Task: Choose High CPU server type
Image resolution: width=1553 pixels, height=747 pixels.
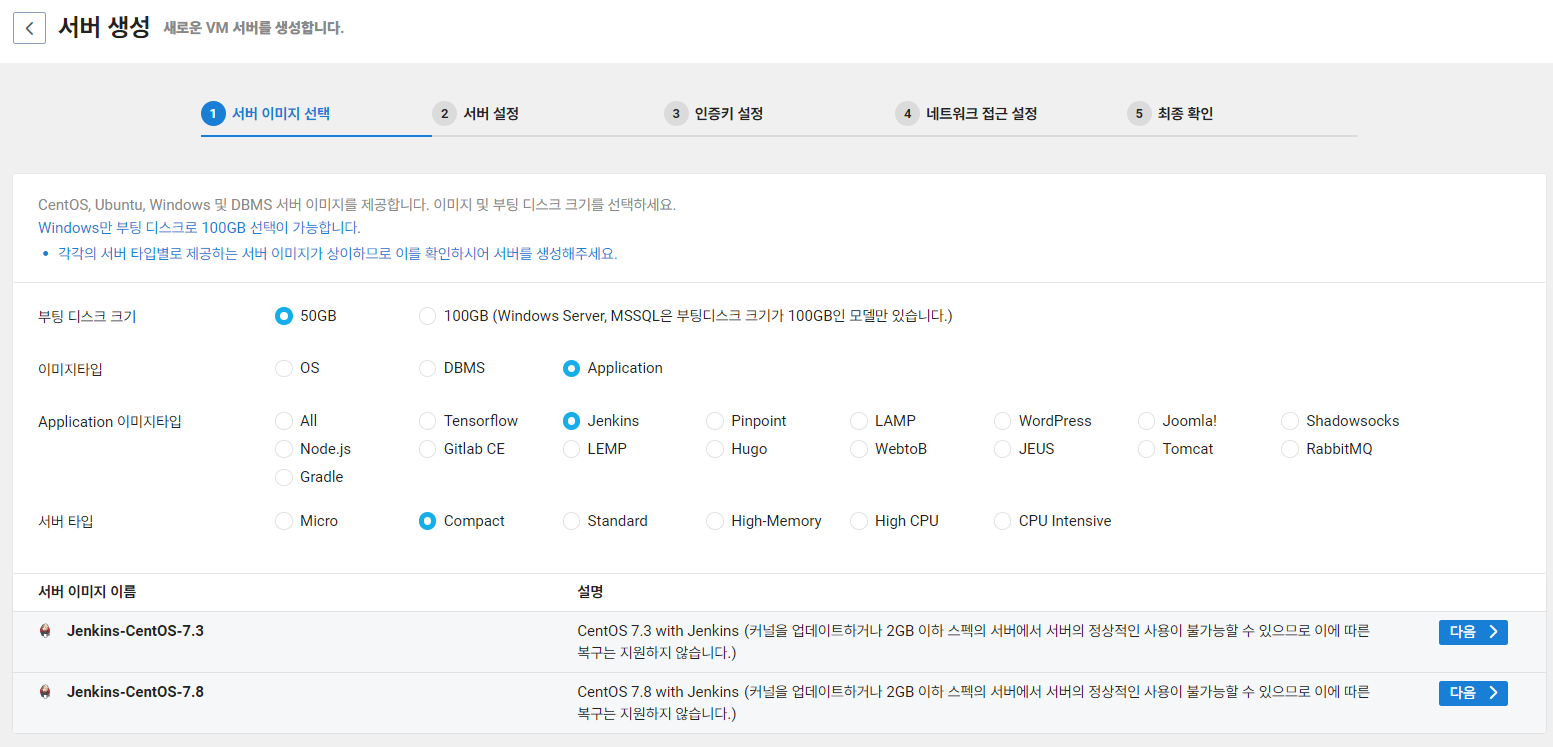Action: 859,521
